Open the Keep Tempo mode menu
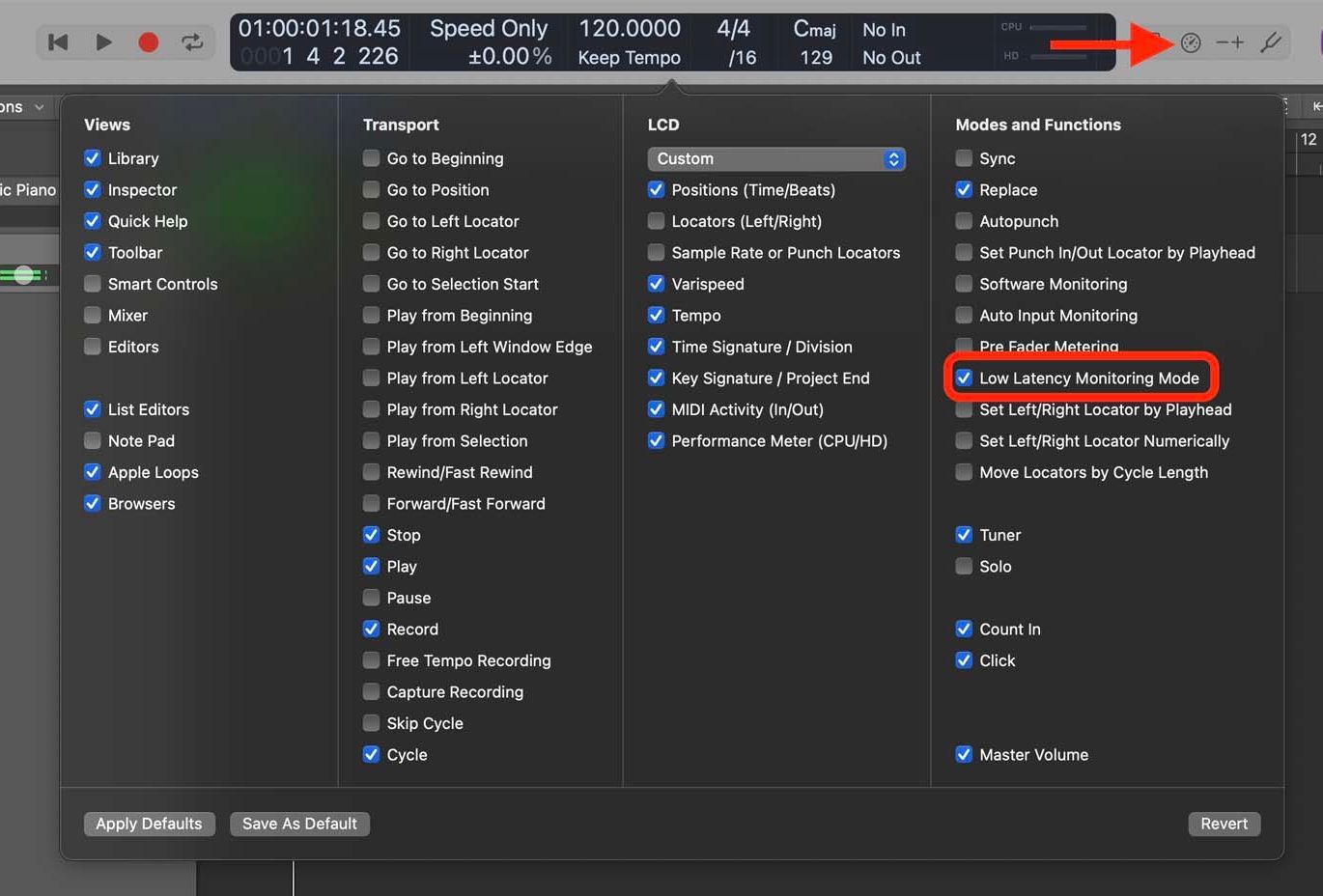1323x896 pixels. click(x=629, y=58)
